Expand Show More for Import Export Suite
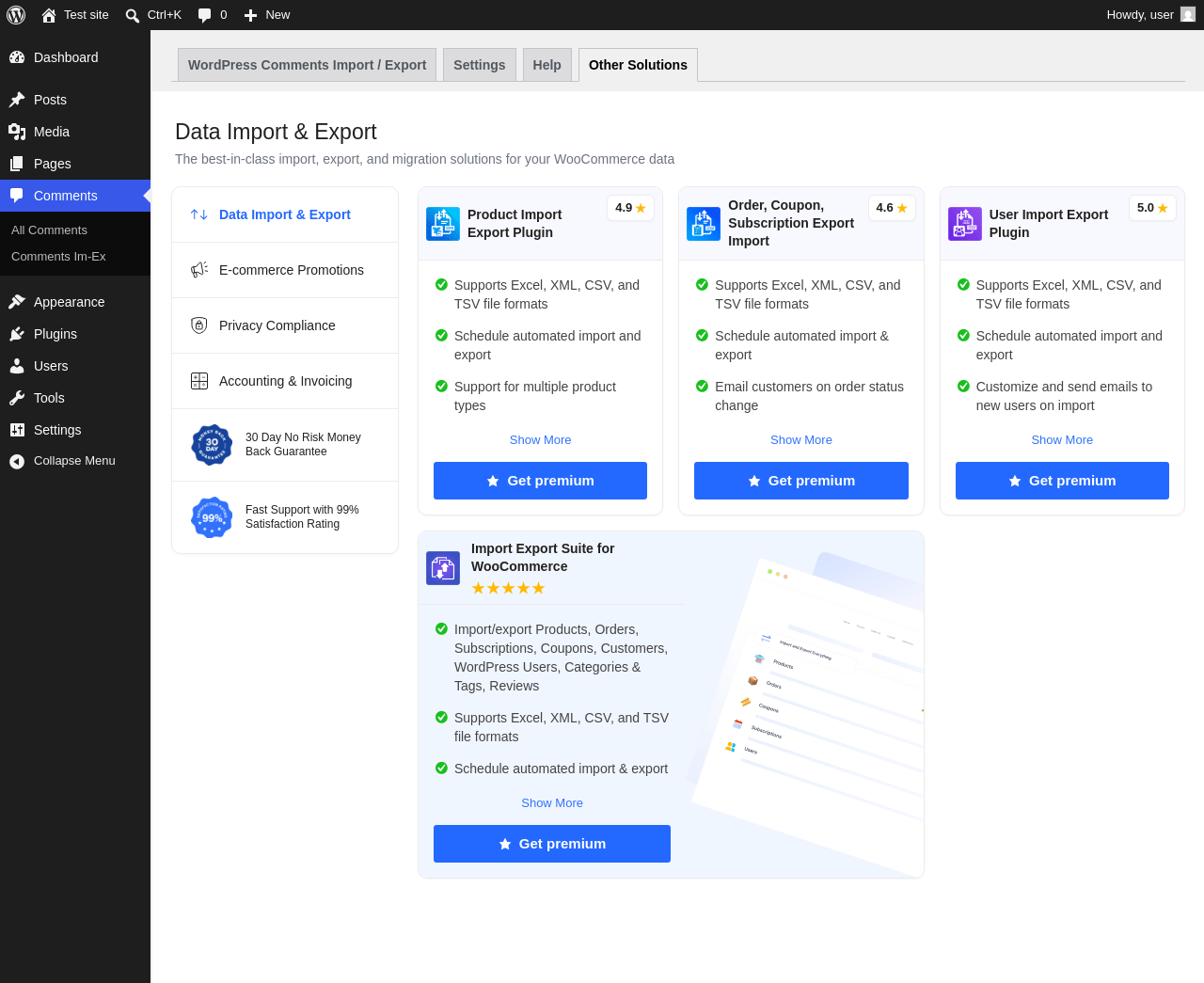This screenshot has height=983, width=1204. click(552, 803)
